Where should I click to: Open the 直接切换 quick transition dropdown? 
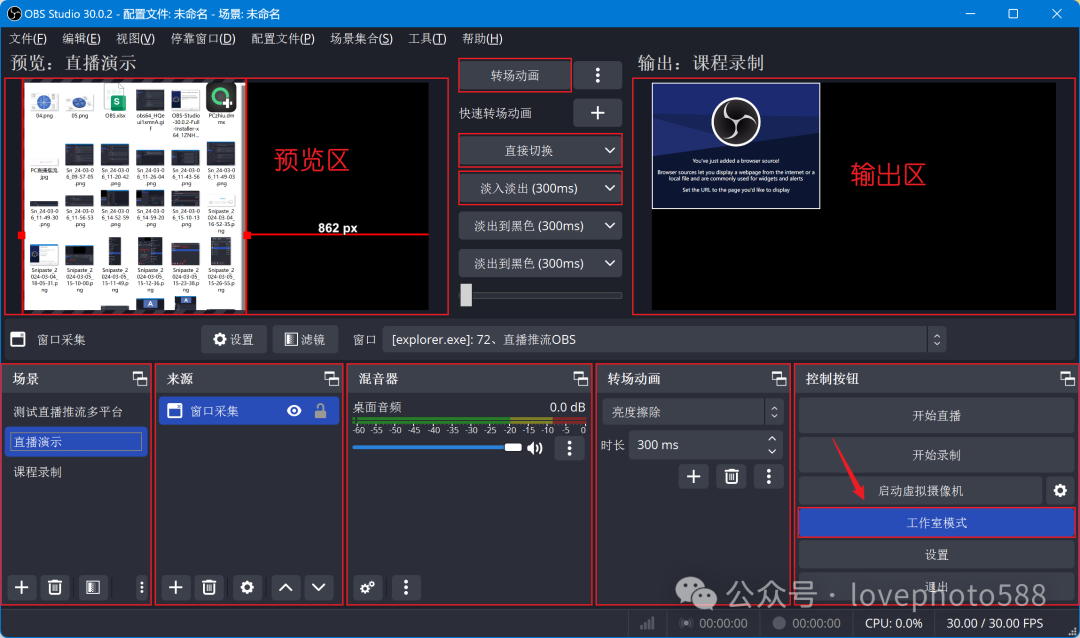click(540, 150)
